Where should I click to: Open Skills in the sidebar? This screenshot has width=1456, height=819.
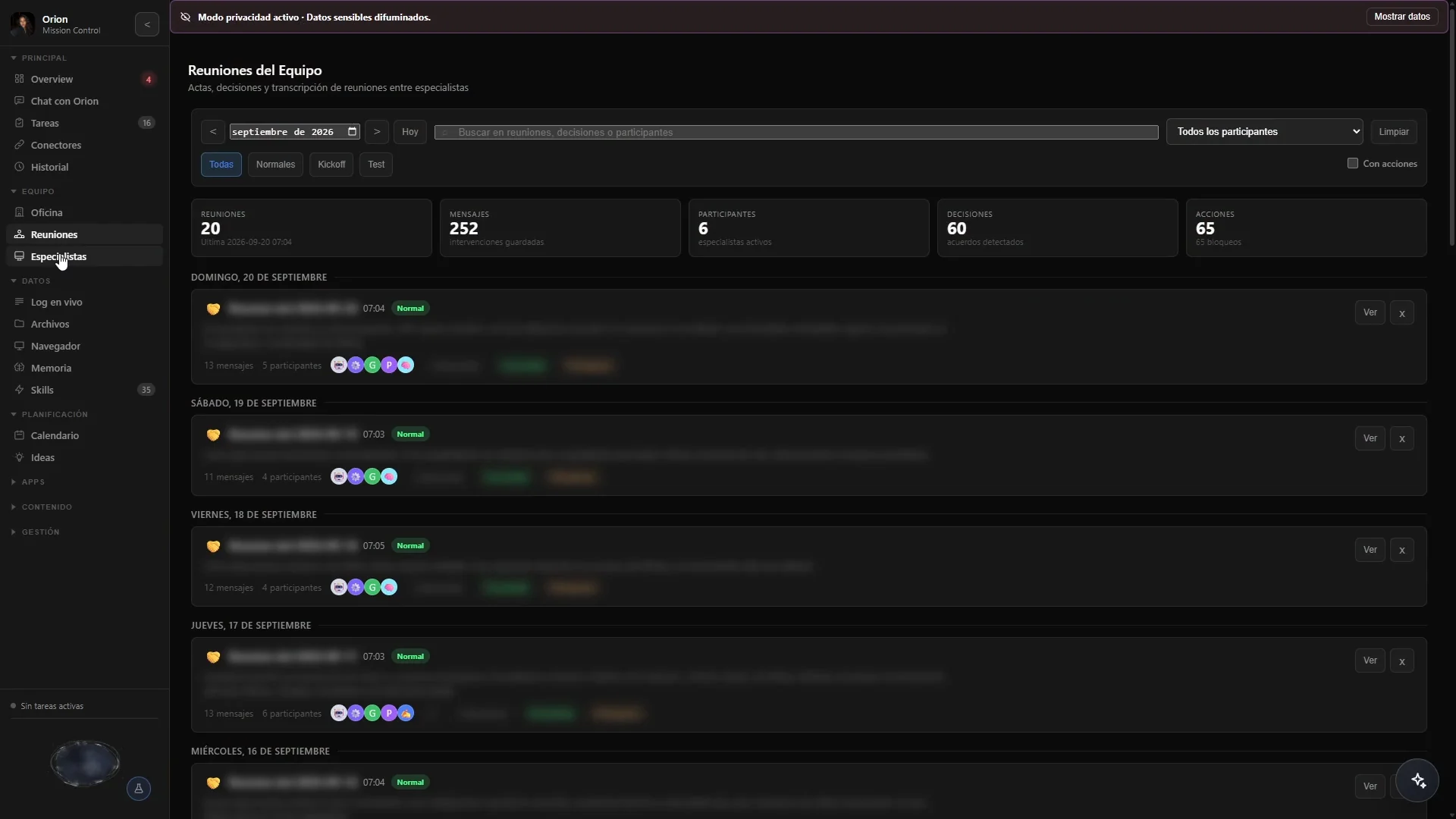[x=84, y=390]
